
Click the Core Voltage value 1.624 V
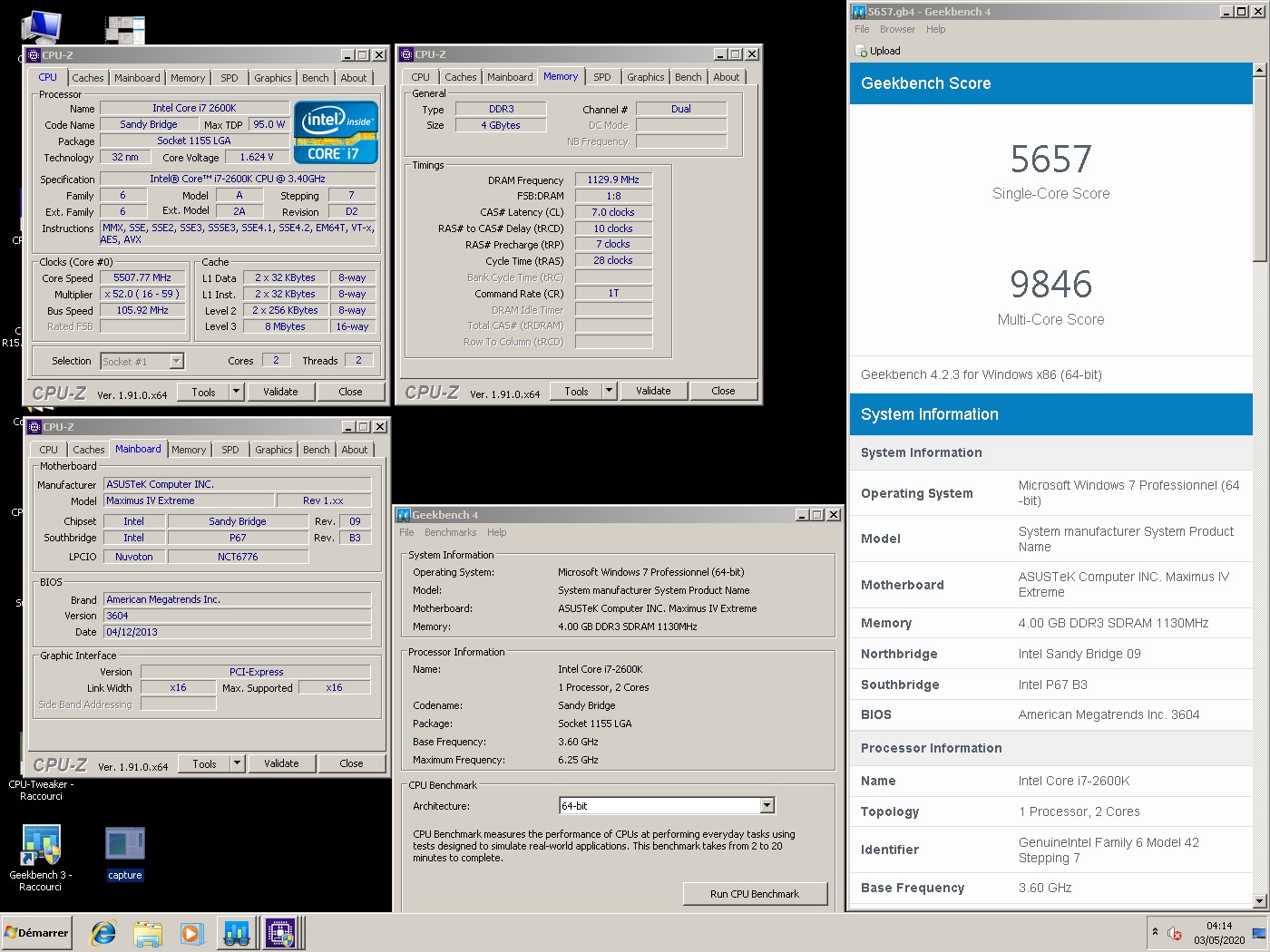(x=257, y=157)
